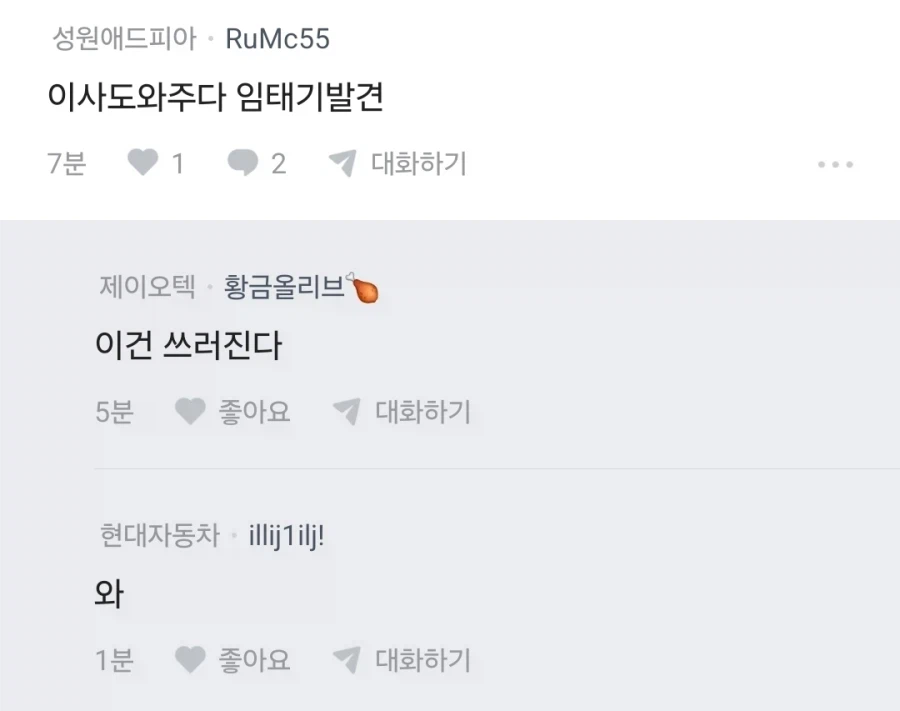Click the paper plane icon on 제이오텍's comment
Image resolution: width=900 pixels, height=711 pixels.
[x=345, y=411]
